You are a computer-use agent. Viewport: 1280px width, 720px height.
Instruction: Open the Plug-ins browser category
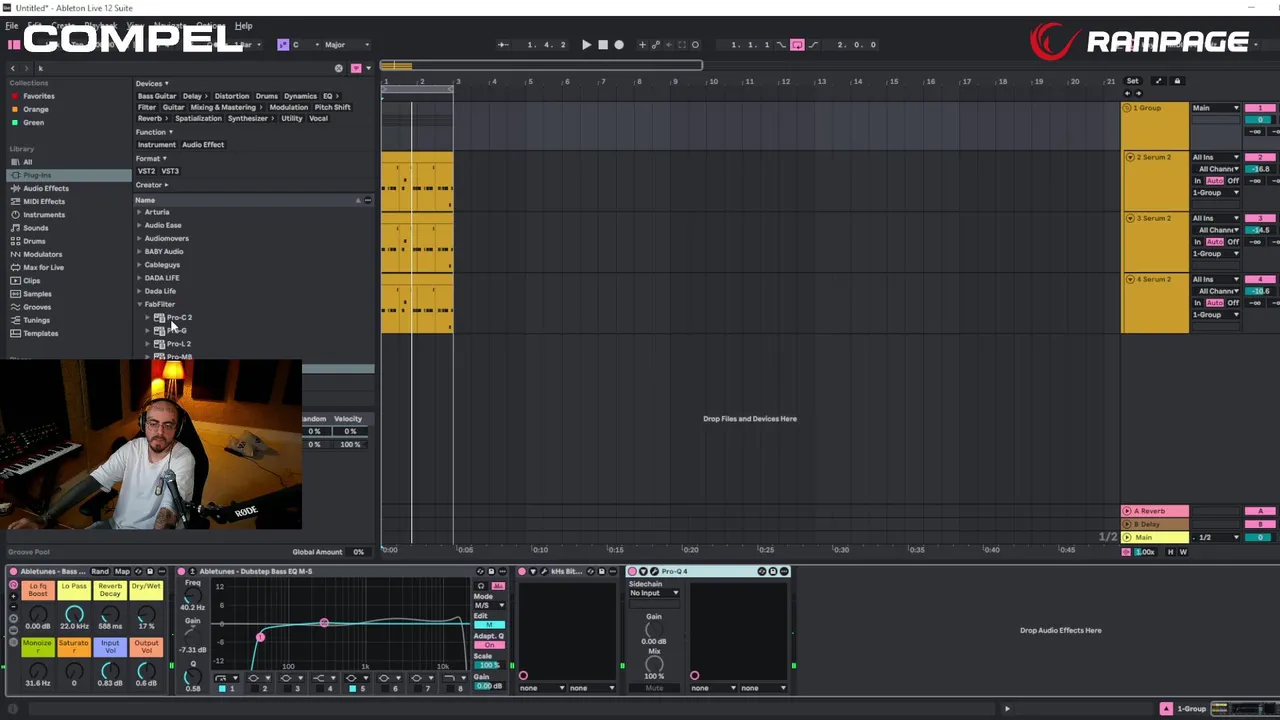[69, 175]
